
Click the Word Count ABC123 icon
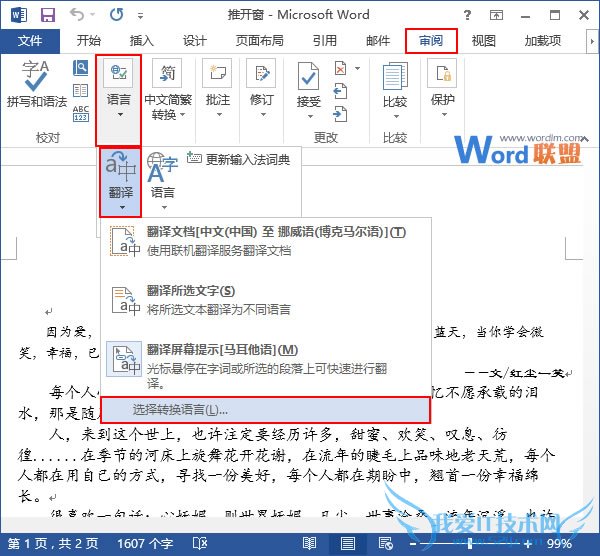click(x=81, y=113)
